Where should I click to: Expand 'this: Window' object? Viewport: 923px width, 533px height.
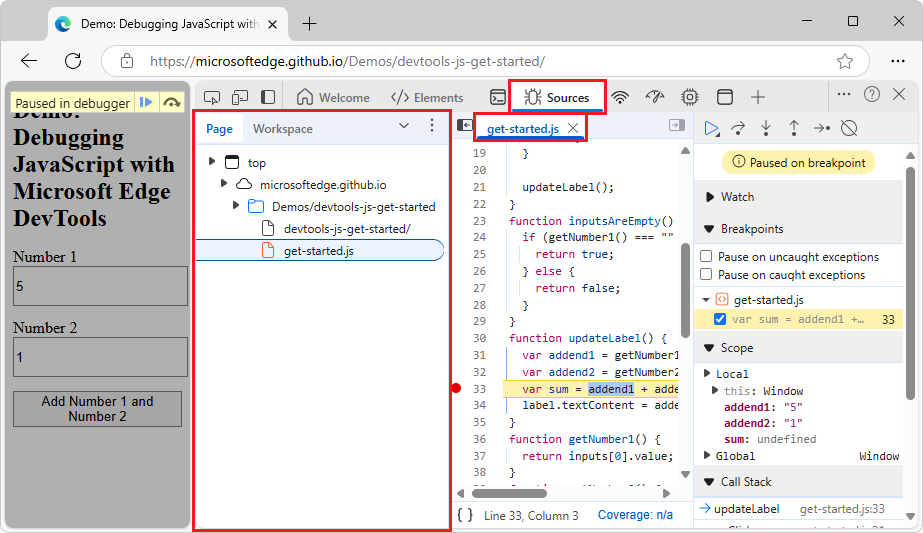715,390
